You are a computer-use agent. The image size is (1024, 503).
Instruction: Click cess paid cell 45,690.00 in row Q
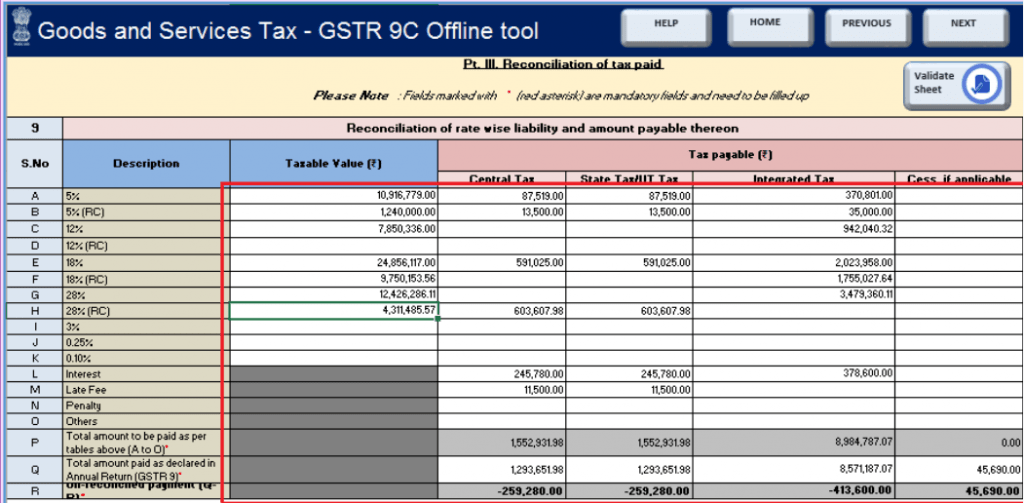coord(959,469)
